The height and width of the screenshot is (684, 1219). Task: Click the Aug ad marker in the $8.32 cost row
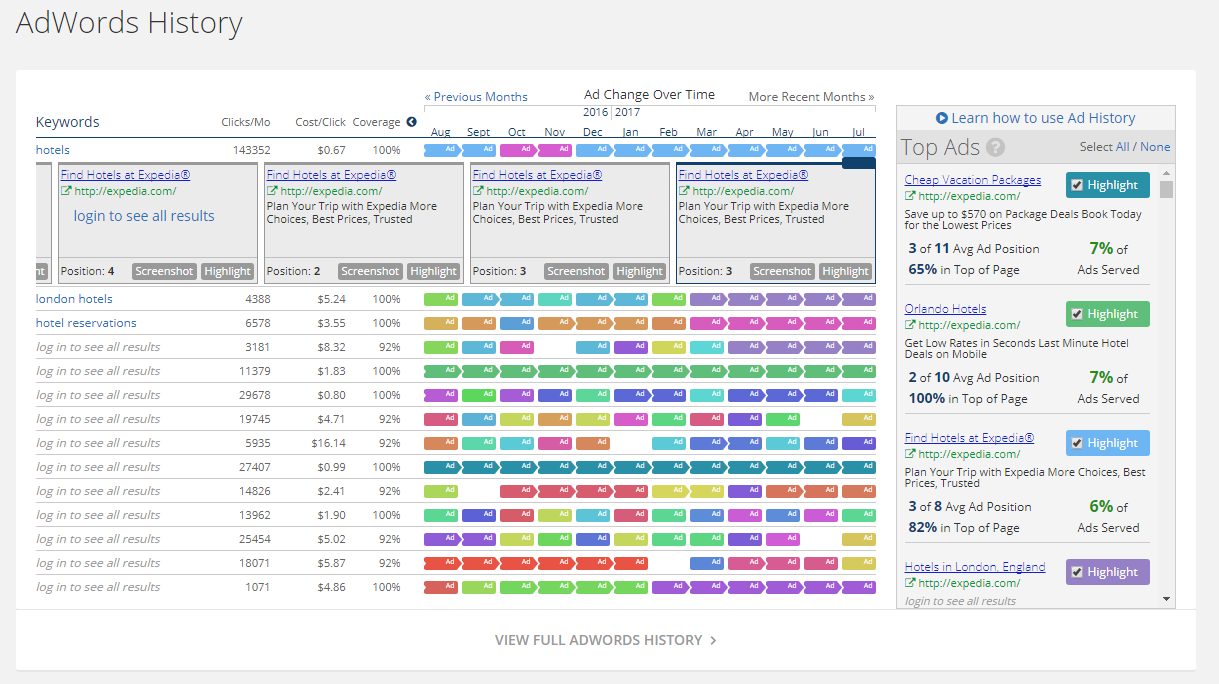coord(441,347)
